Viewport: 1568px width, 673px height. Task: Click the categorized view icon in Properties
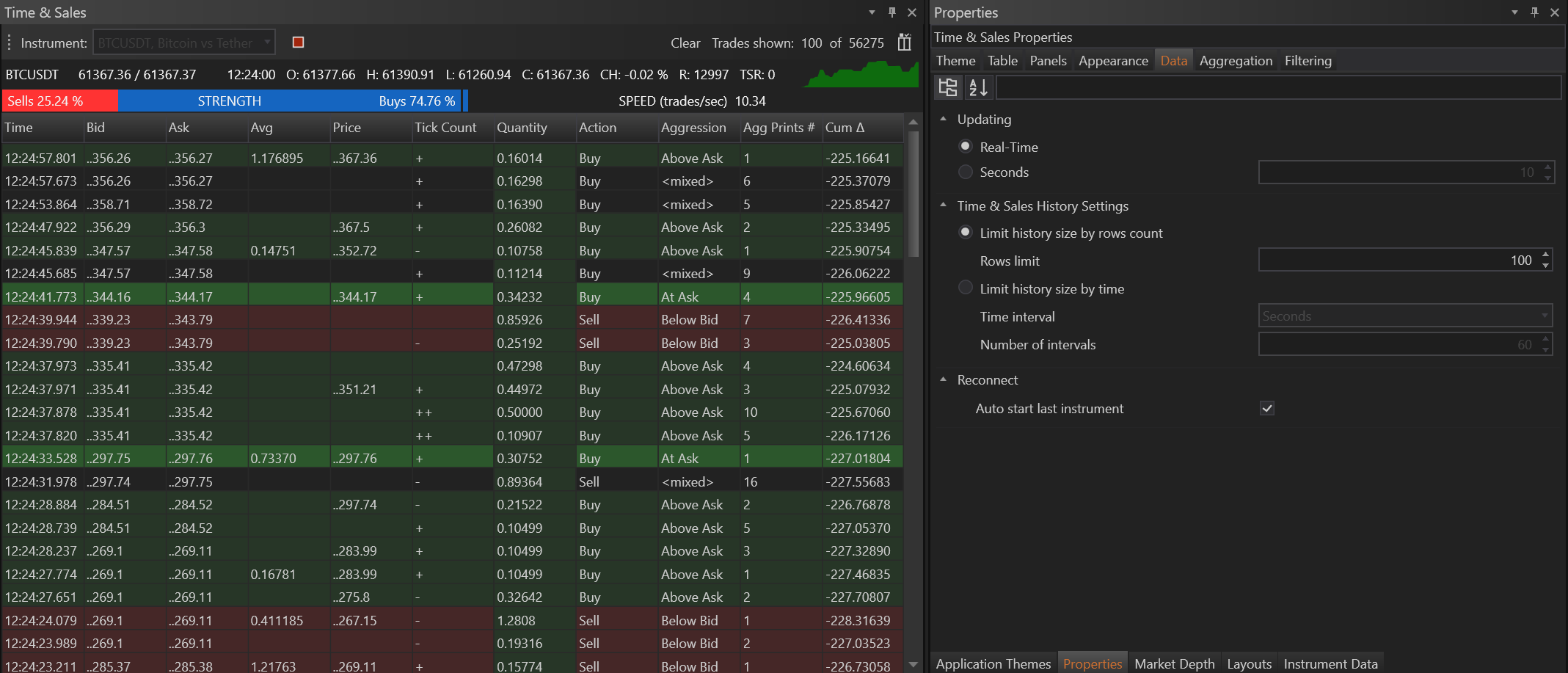947,87
